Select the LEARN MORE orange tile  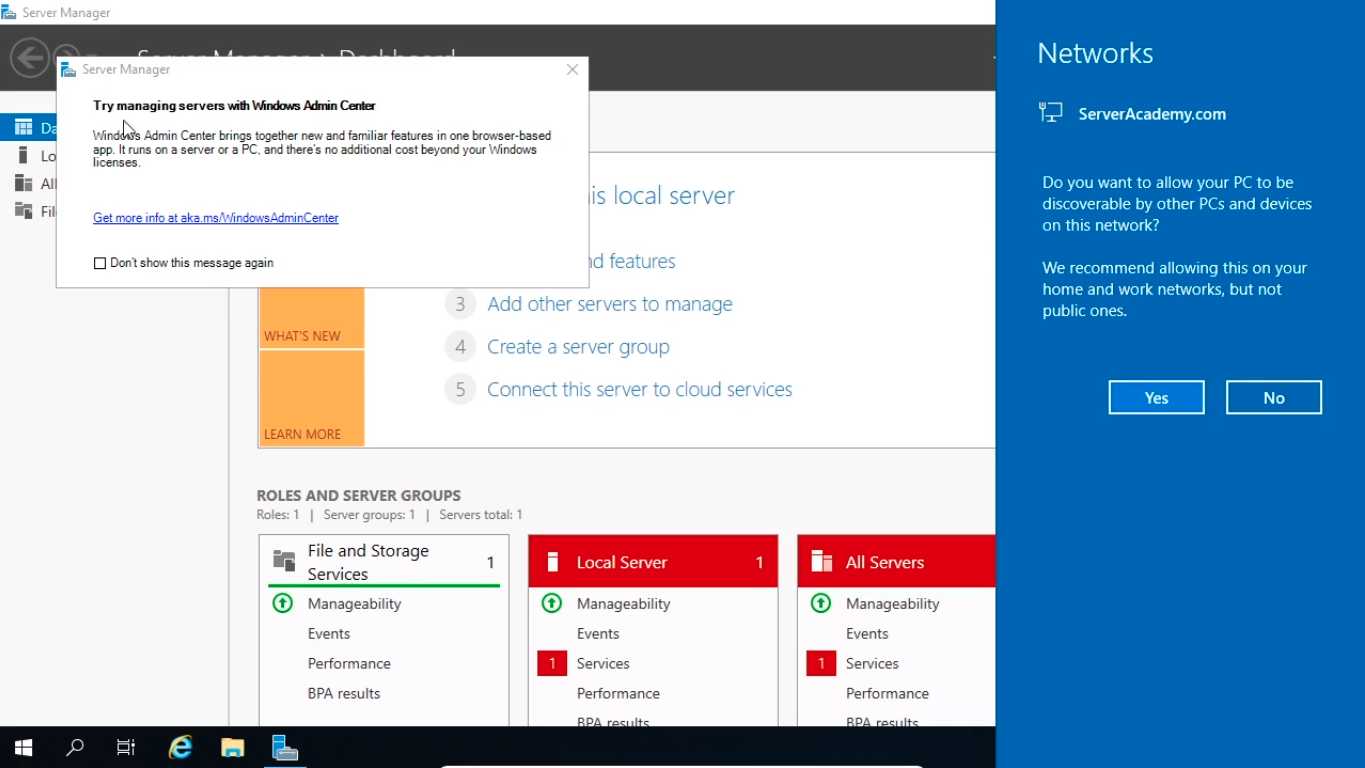point(311,400)
